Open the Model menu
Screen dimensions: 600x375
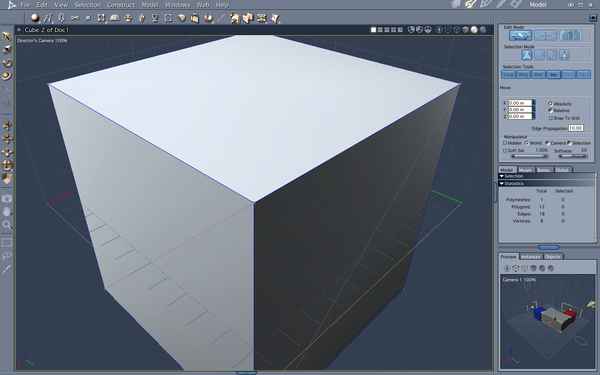point(150,5)
